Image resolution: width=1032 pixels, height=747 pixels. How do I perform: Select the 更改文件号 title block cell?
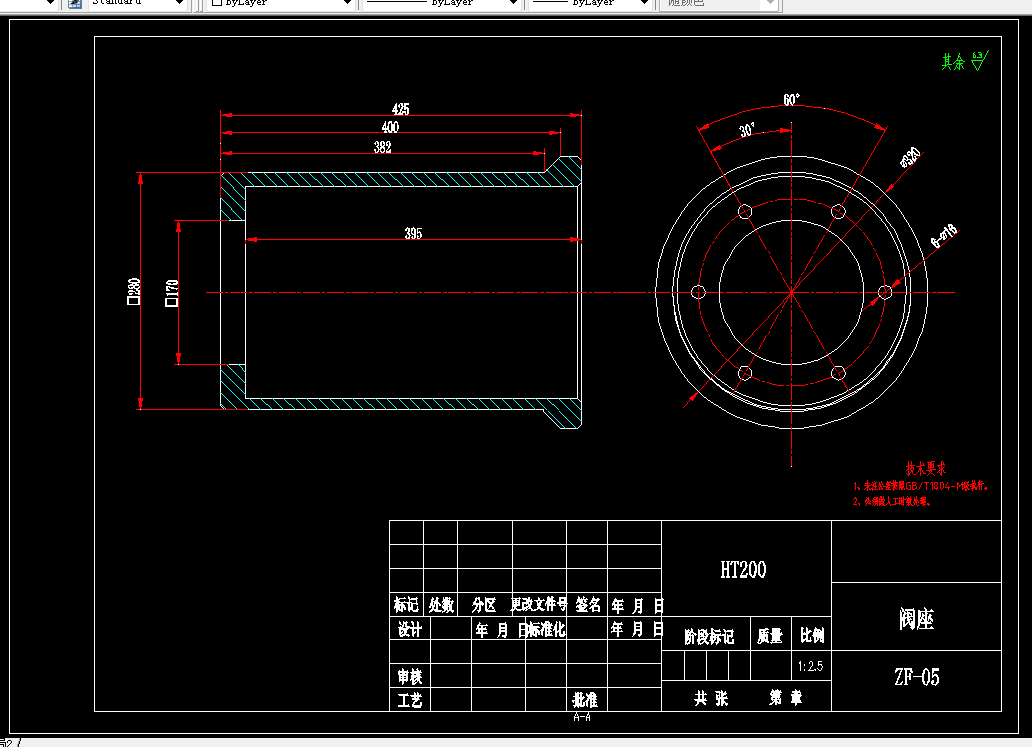click(x=539, y=604)
